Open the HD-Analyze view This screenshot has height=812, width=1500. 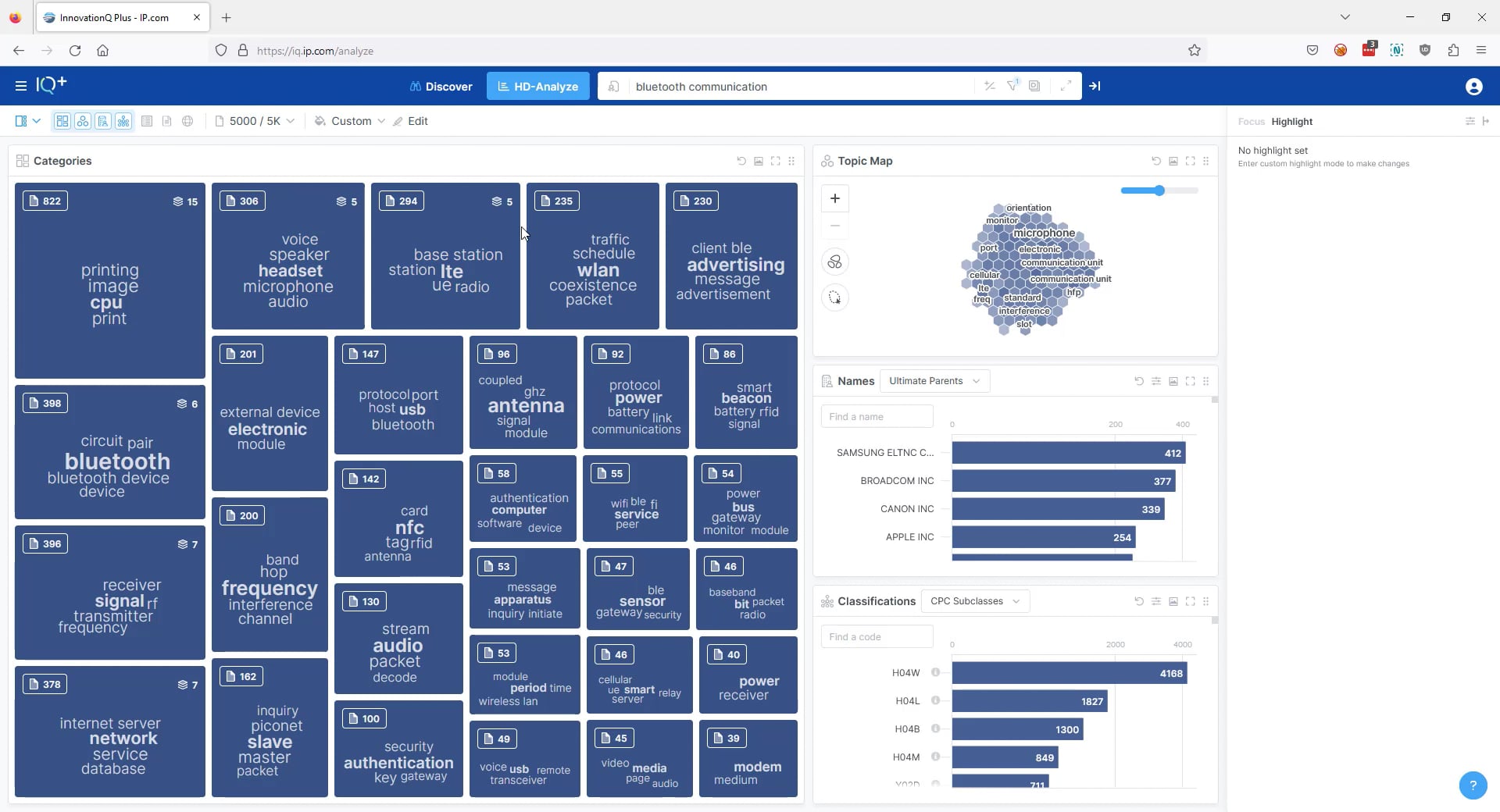[x=537, y=86]
